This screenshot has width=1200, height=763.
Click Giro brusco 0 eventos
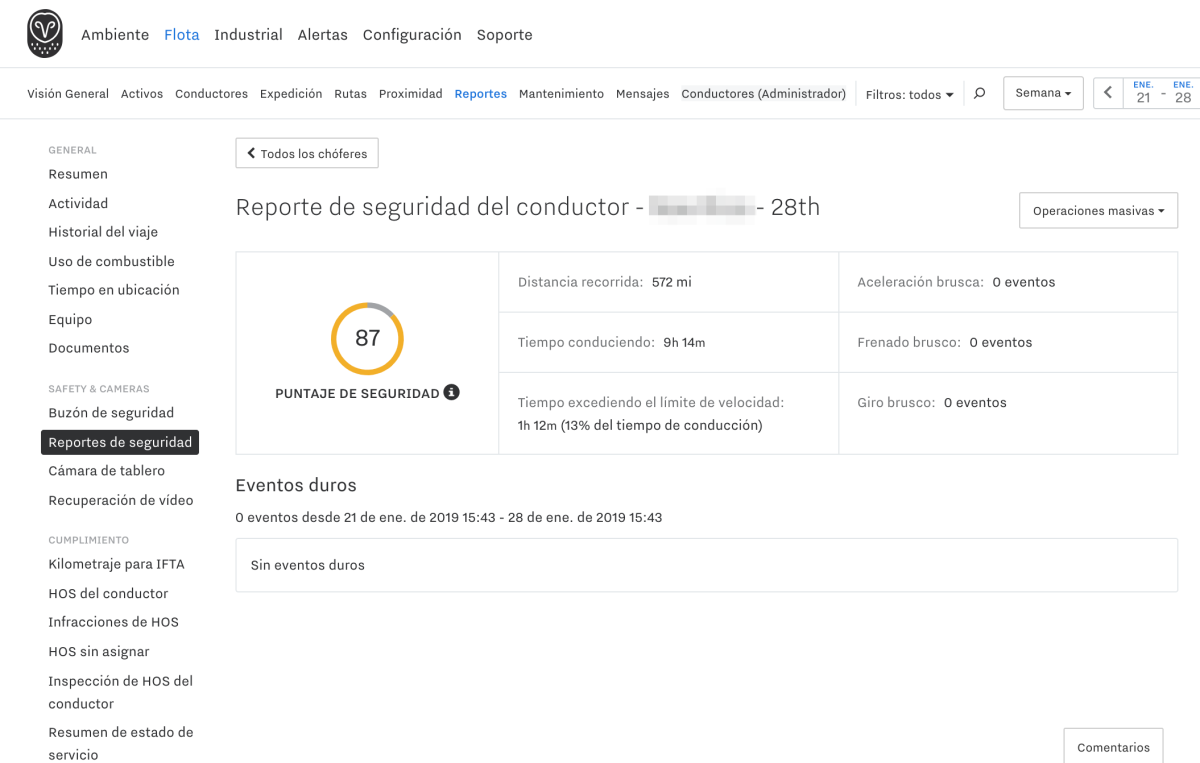975,402
